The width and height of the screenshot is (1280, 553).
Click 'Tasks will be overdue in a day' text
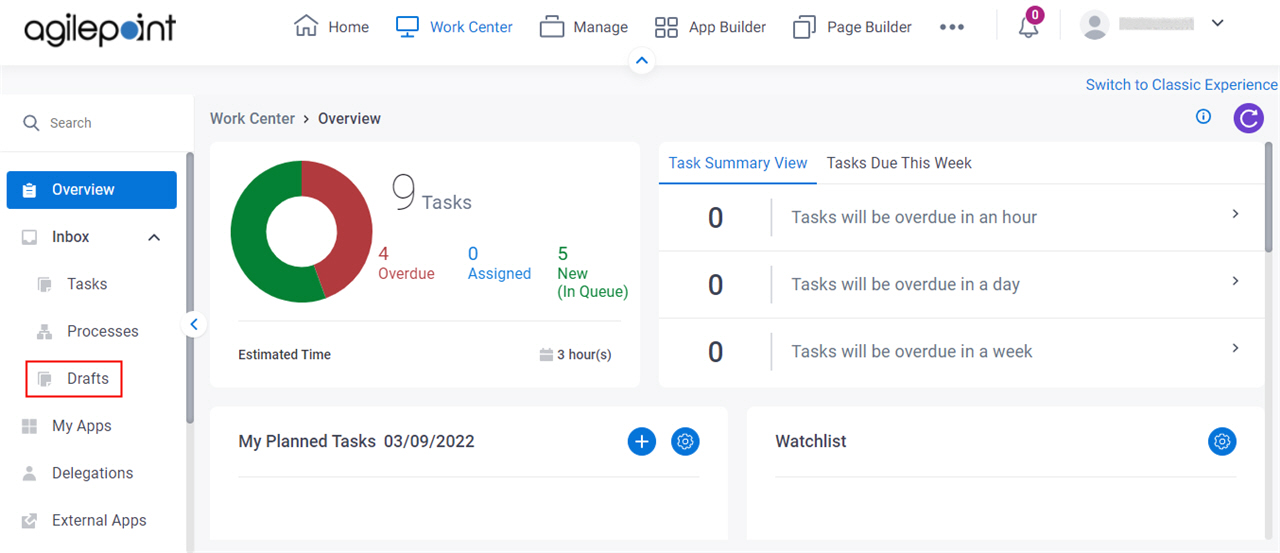click(x=905, y=284)
